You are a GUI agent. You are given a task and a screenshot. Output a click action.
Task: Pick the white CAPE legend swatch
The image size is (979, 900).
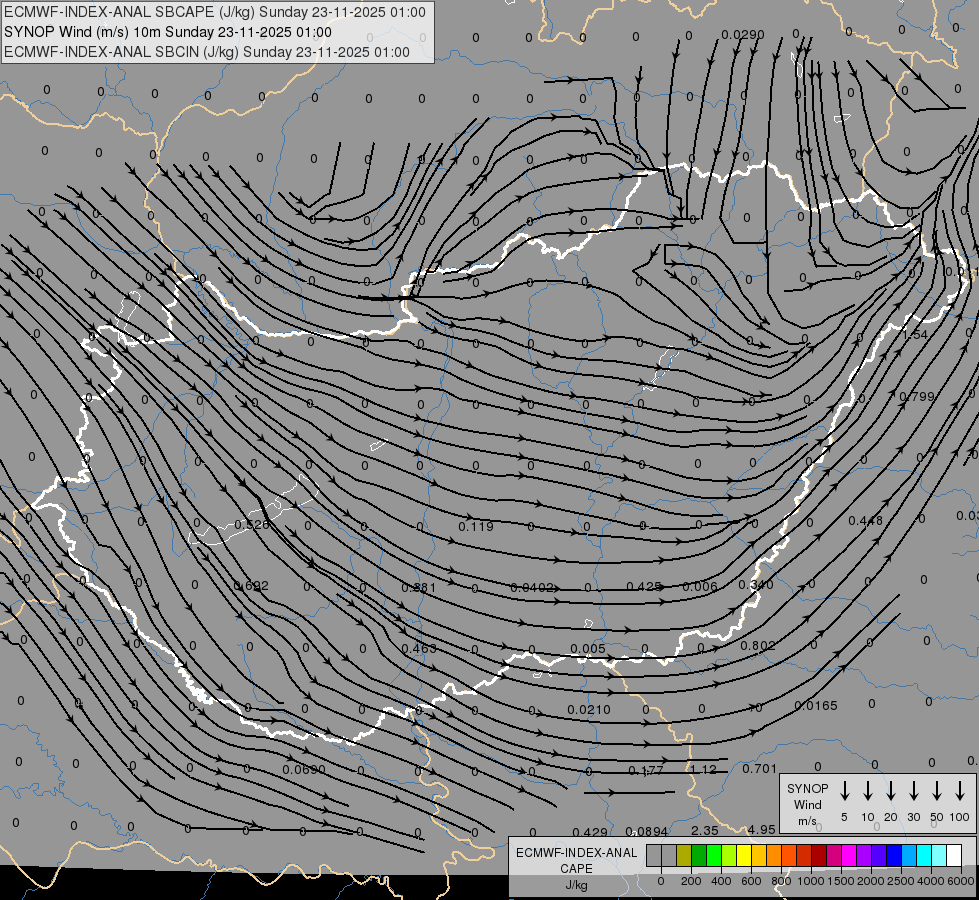pyautogui.click(x=953, y=855)
